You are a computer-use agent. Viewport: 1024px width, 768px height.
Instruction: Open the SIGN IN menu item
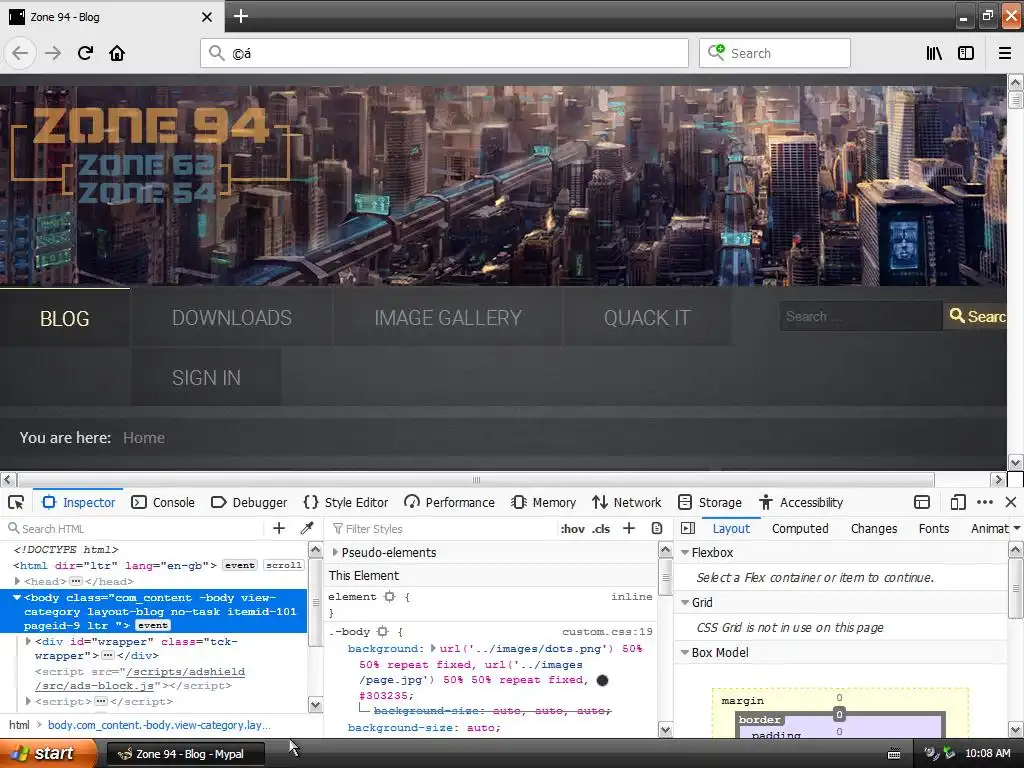206,377
